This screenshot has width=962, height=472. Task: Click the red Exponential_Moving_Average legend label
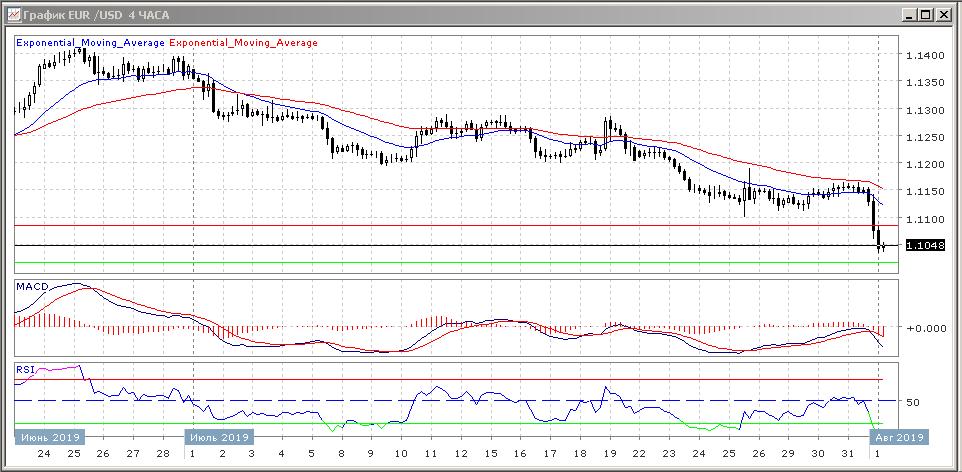[x=244, y=43]
